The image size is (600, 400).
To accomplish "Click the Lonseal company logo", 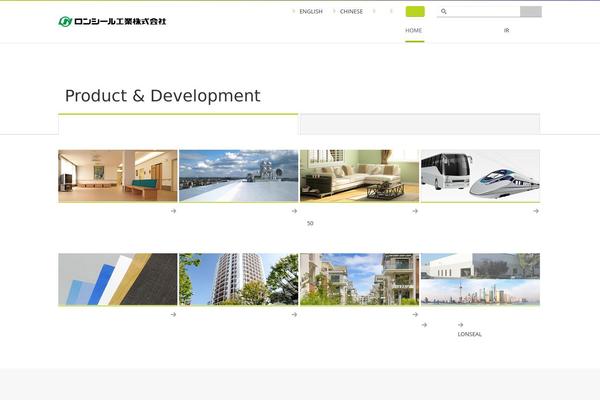I will coord(112,21).
